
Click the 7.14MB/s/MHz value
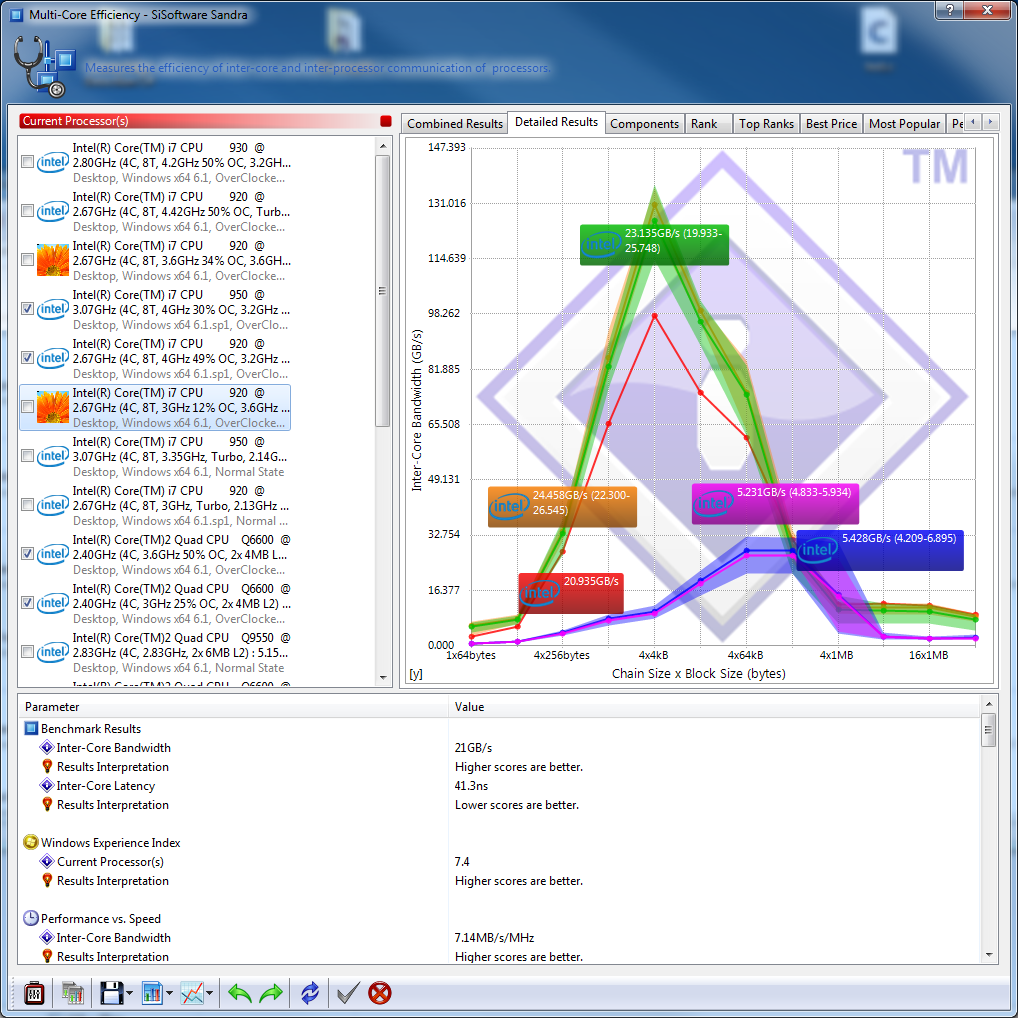click(x=494, y=937)
